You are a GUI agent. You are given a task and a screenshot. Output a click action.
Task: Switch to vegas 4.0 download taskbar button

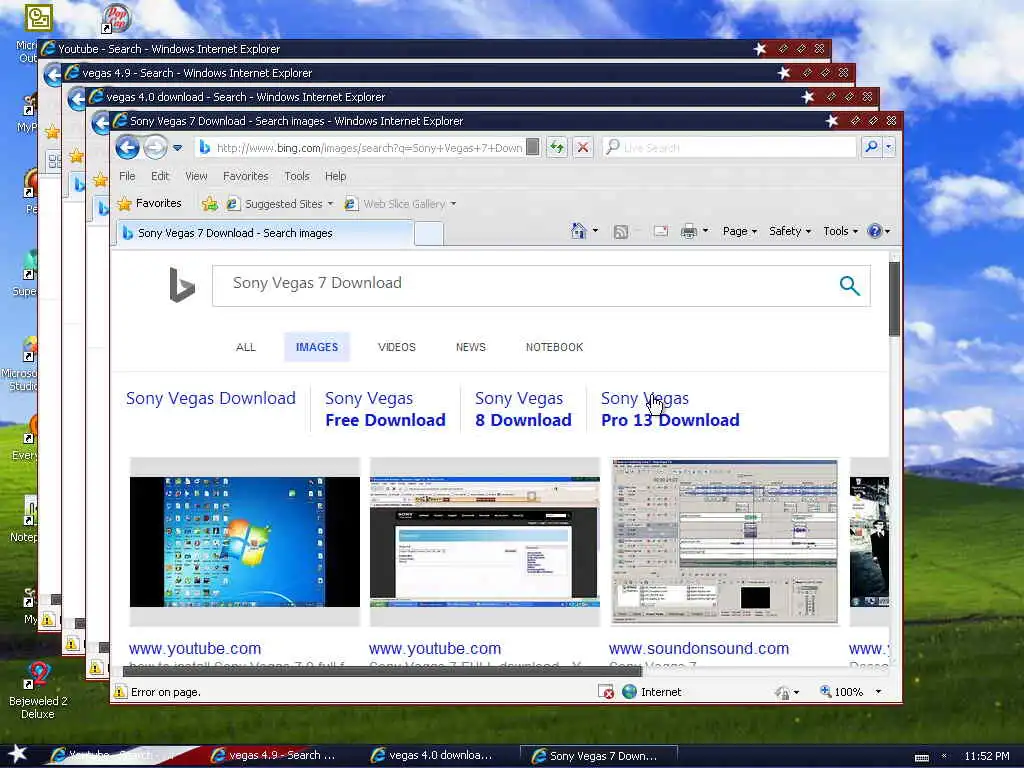tap(434, 755)
